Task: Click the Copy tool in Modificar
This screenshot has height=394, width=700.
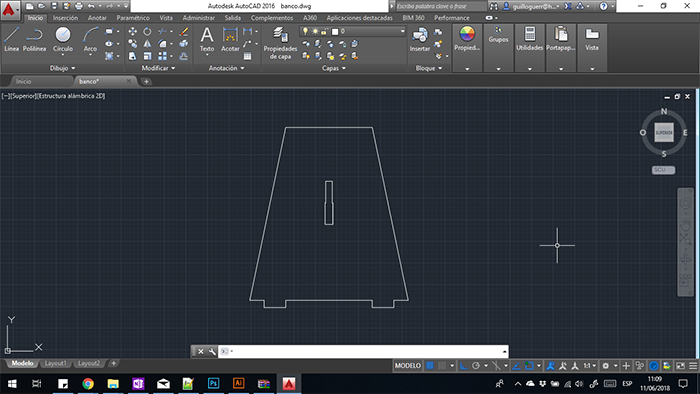Action: 133,44
